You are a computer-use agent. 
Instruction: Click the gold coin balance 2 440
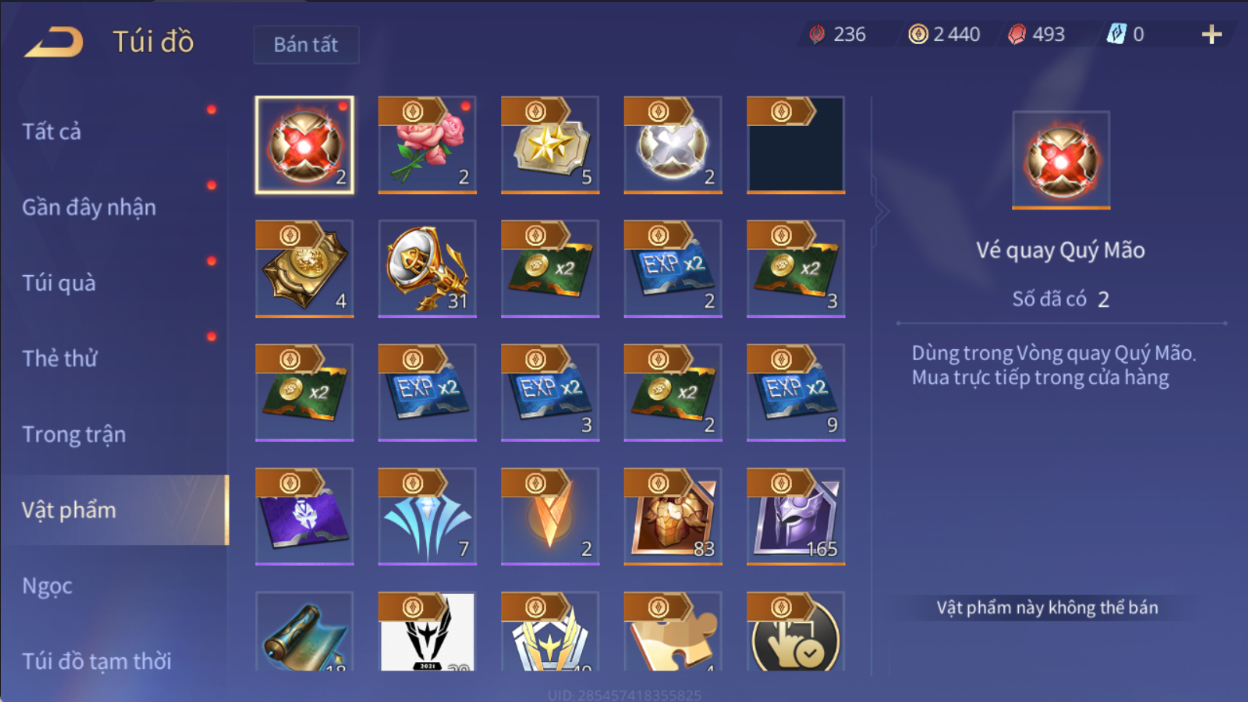[944, 35]
